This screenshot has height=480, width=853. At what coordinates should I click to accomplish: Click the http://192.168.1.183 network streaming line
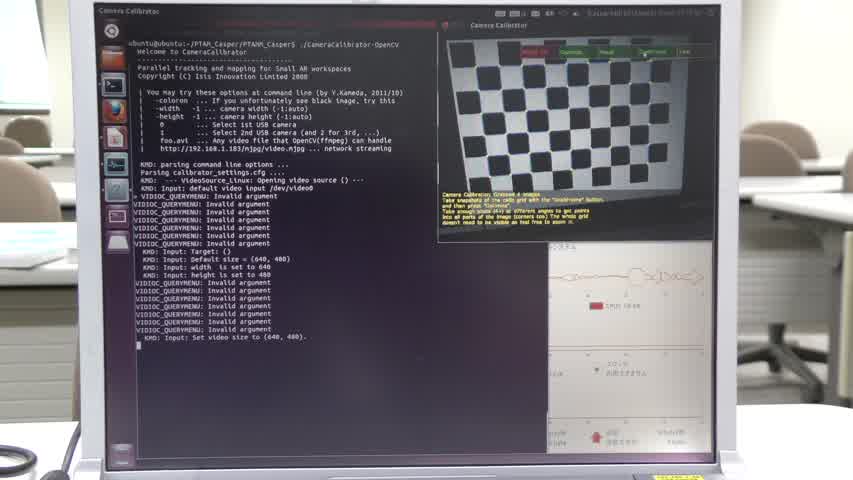[x=276, y=149]
